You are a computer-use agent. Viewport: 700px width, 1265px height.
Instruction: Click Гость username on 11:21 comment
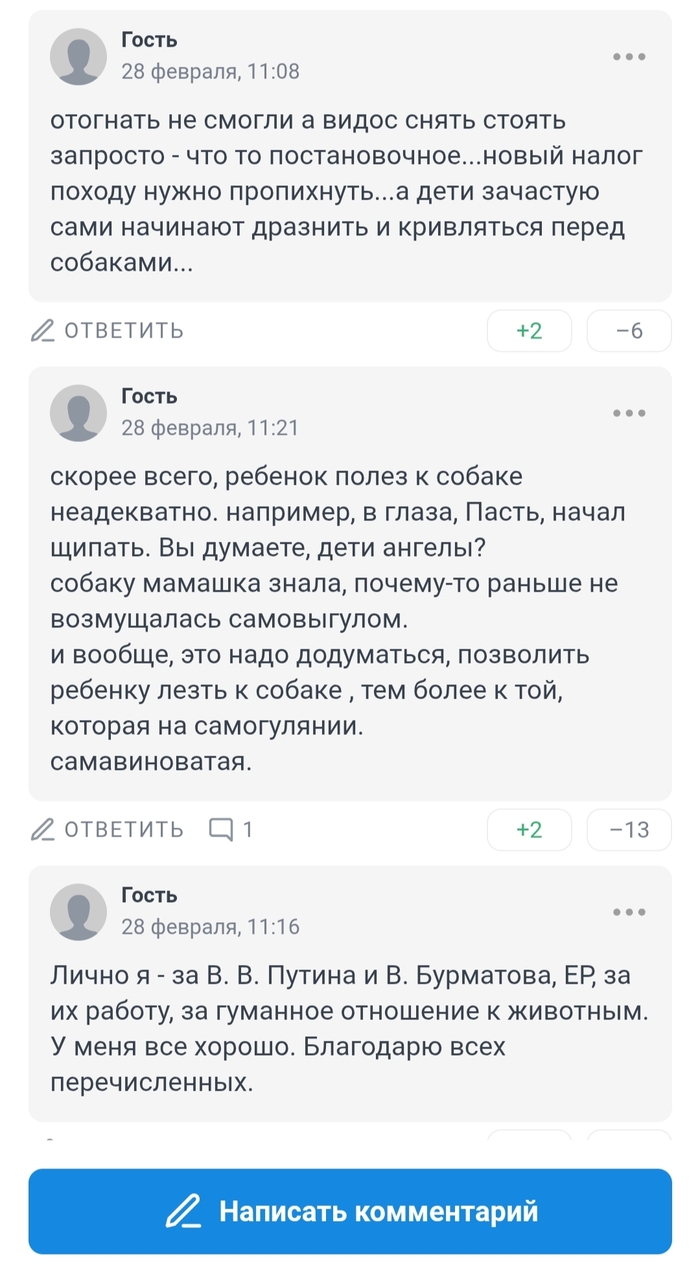(x=149, y=396)
